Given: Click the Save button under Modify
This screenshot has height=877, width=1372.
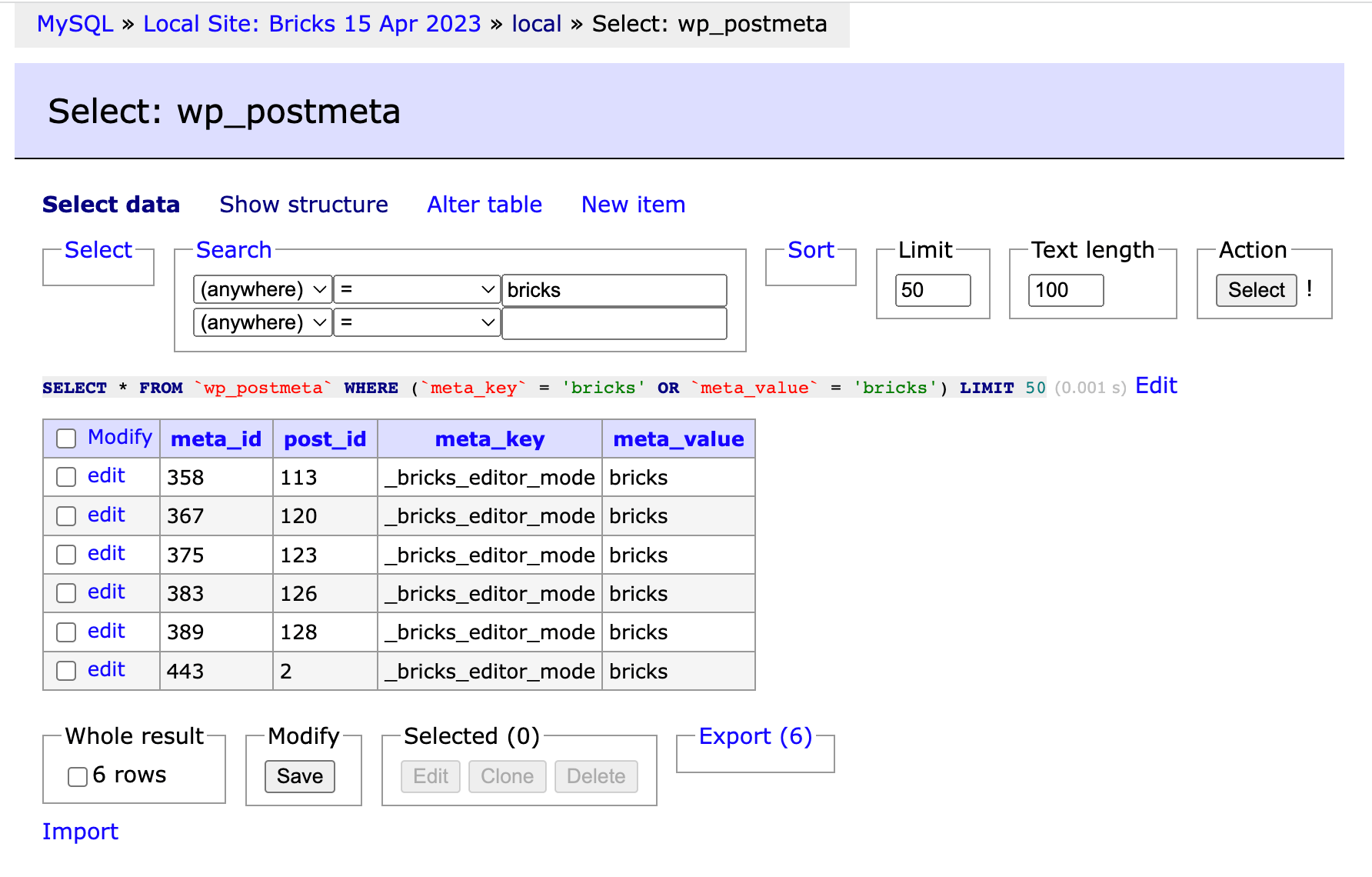Looking at the screenshot, I should point(300,776).
